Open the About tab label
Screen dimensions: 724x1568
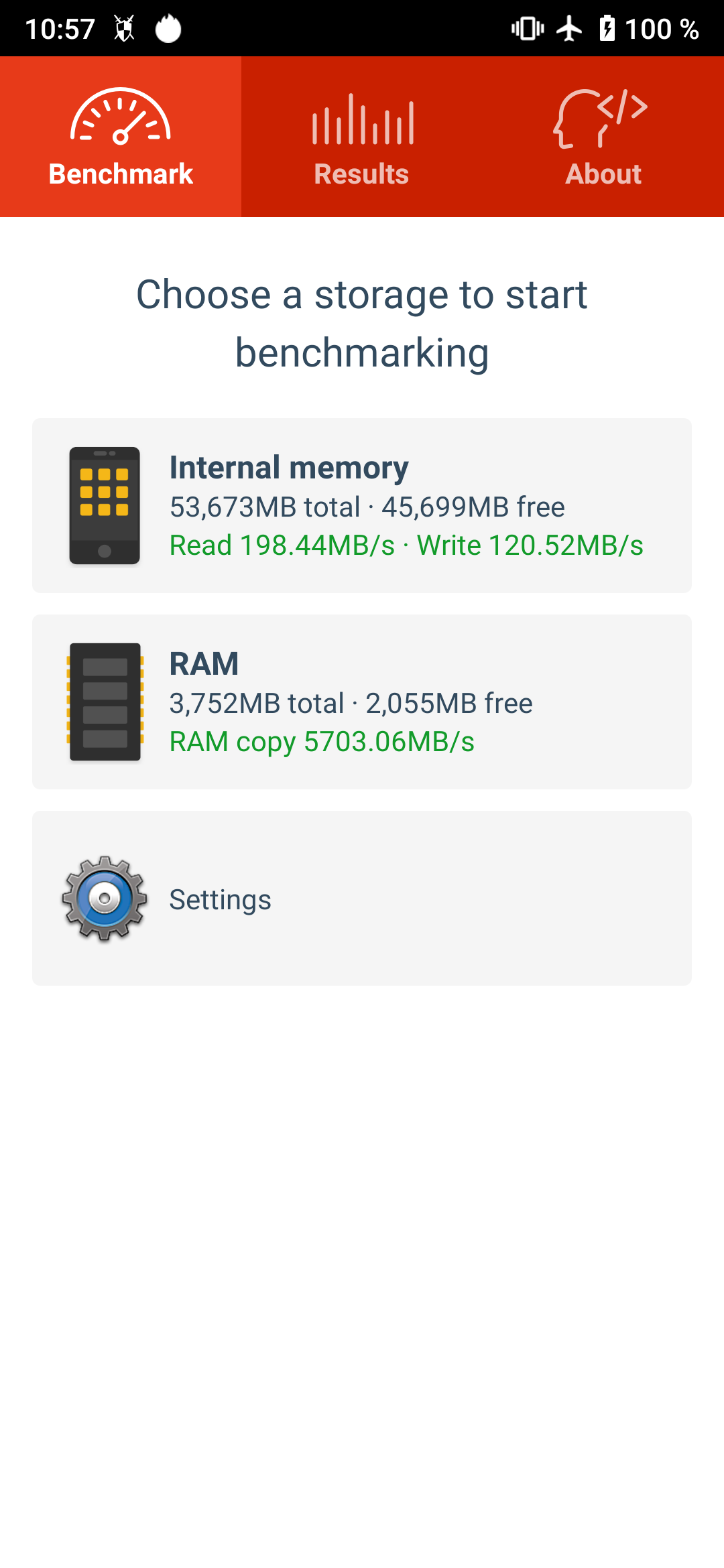coord(603,174)
